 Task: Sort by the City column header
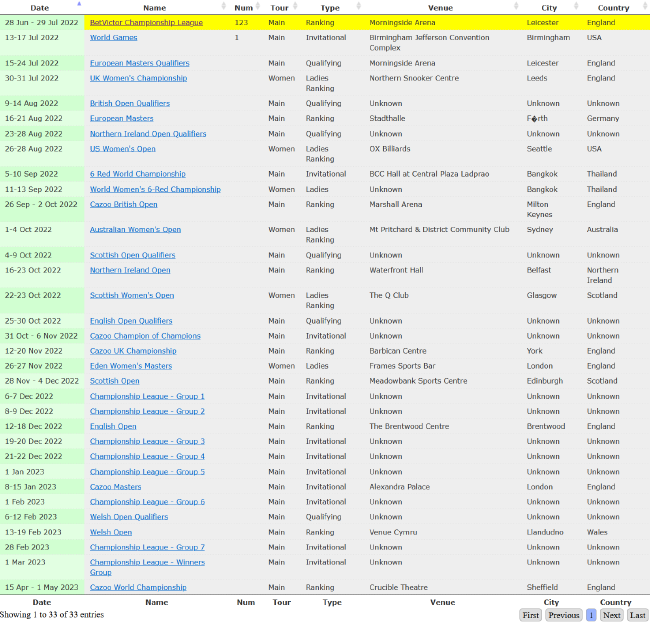coord(551,7)
